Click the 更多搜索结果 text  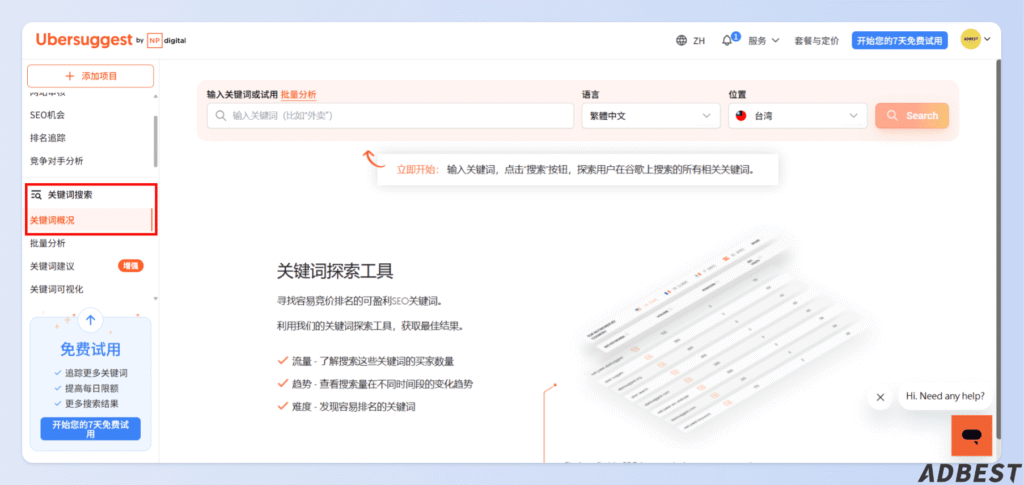point(91,403)
